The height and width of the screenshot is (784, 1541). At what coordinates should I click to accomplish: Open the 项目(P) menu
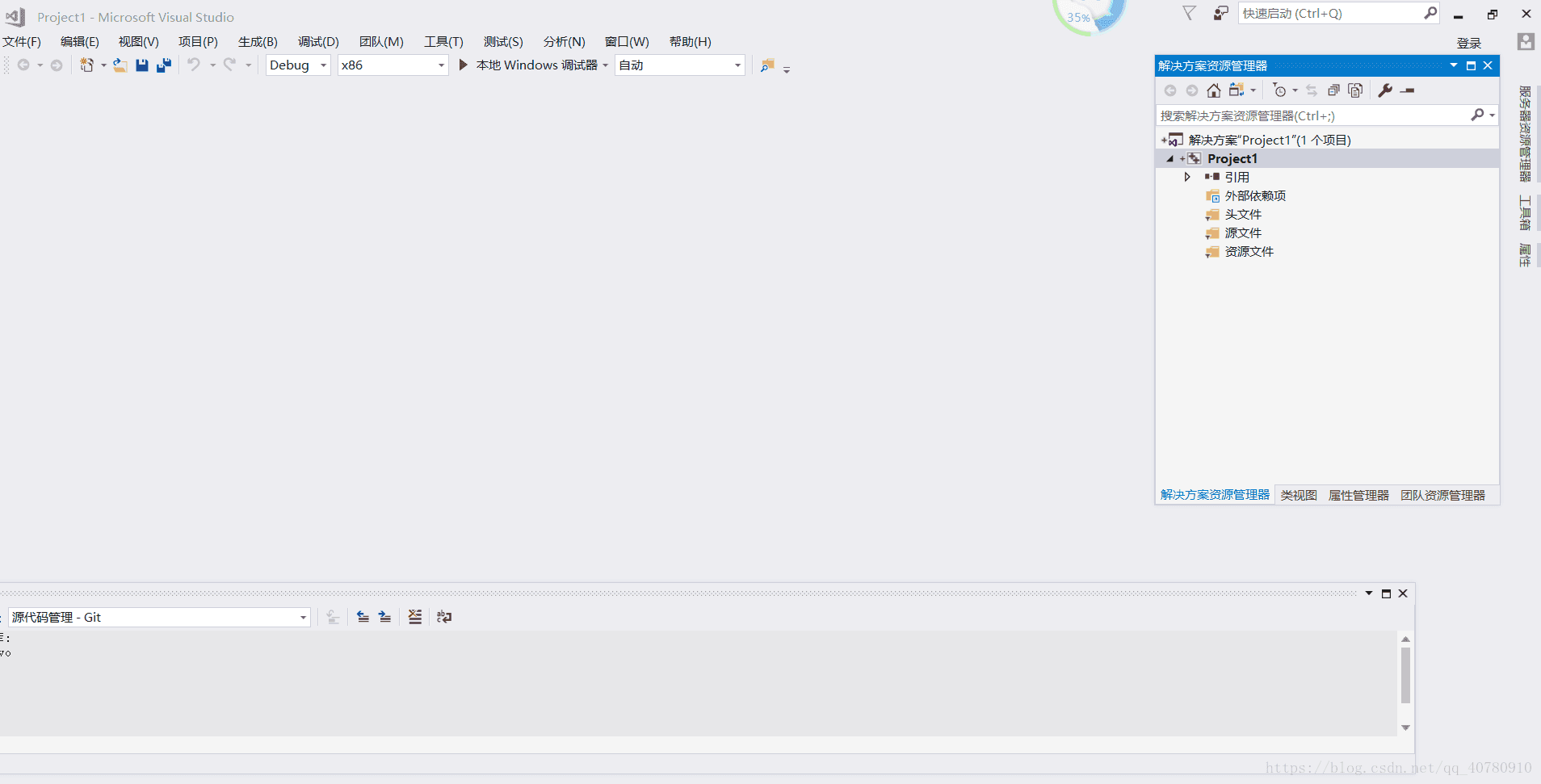[x=198, y=42]
